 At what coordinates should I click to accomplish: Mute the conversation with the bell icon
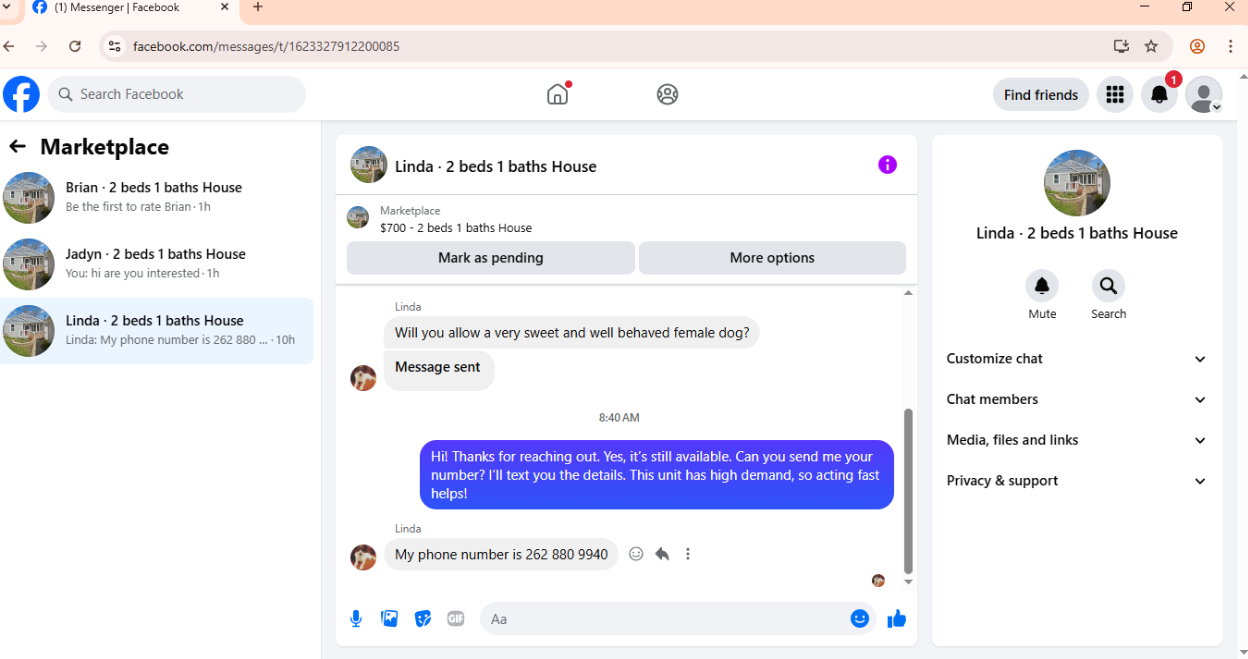coord(1042,286)
